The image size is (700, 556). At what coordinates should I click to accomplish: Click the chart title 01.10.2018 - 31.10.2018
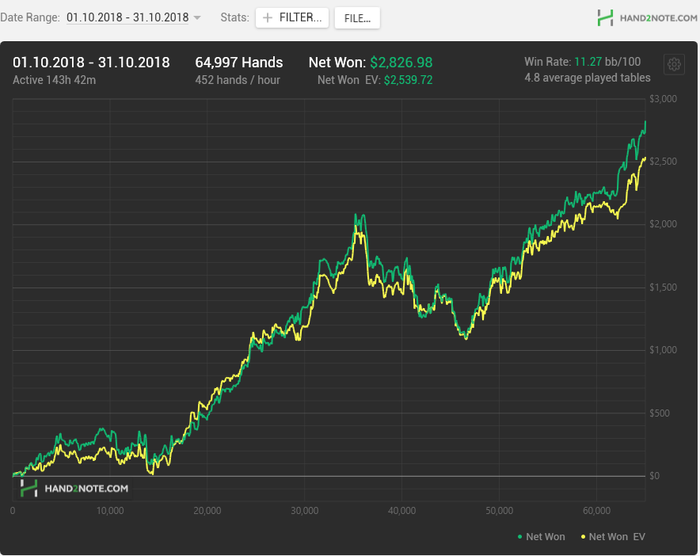click(91, 63)
